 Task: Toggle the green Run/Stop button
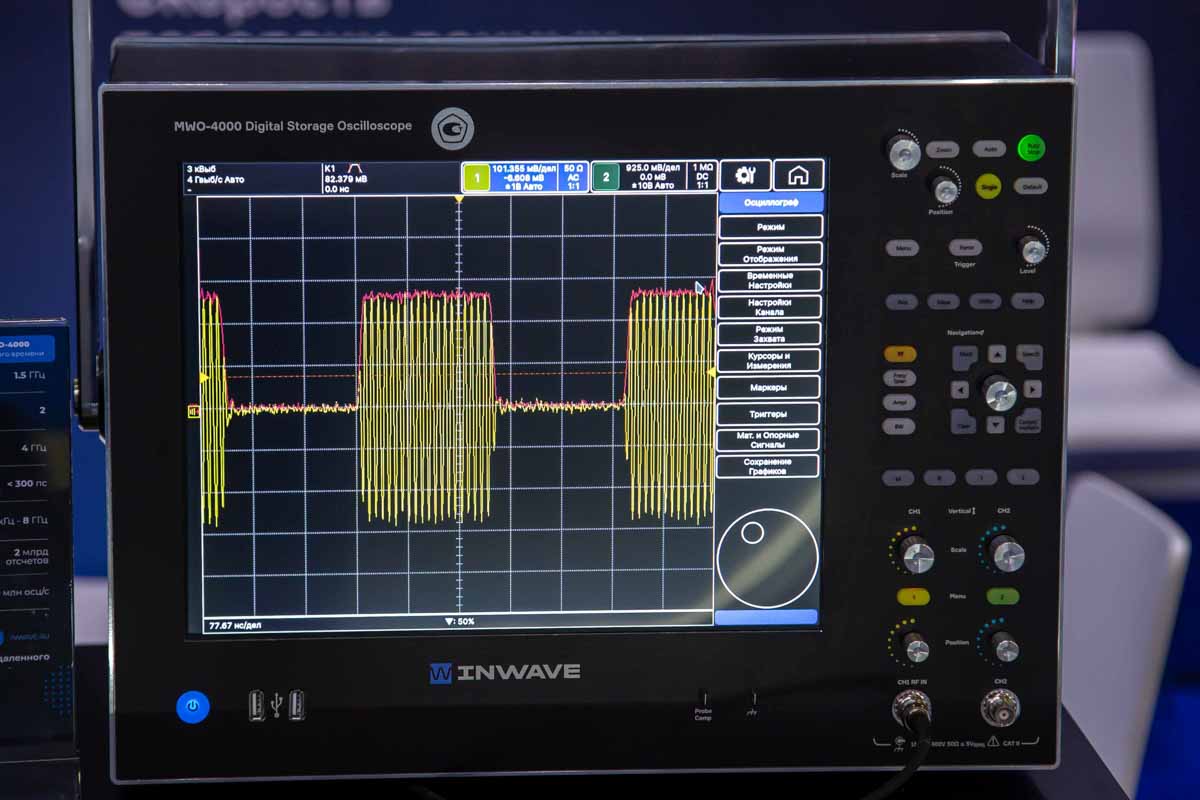click(1030, 148)
